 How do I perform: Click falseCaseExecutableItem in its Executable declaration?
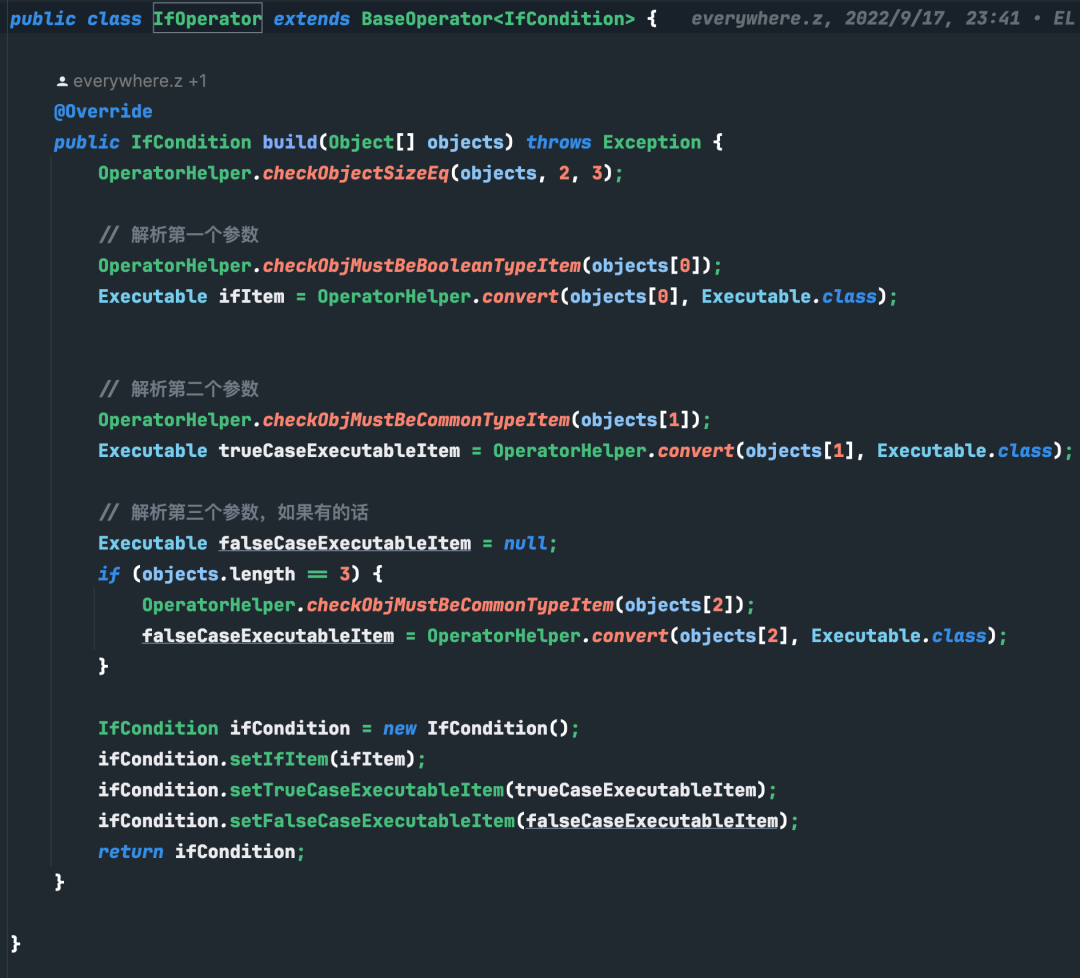[x=345, y=543]
